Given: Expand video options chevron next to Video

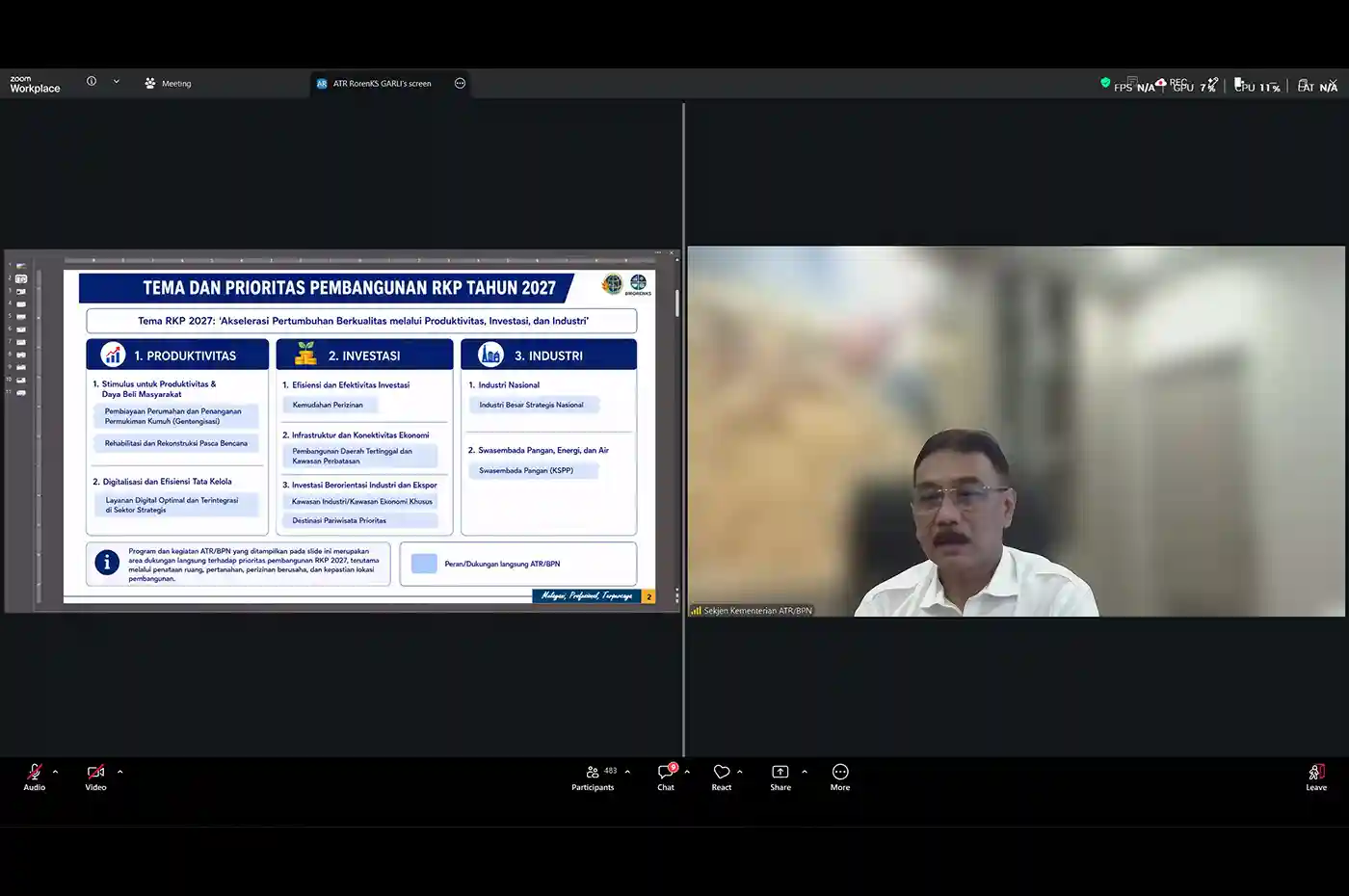Looking at the screenshot, I should tap(119, 772).
